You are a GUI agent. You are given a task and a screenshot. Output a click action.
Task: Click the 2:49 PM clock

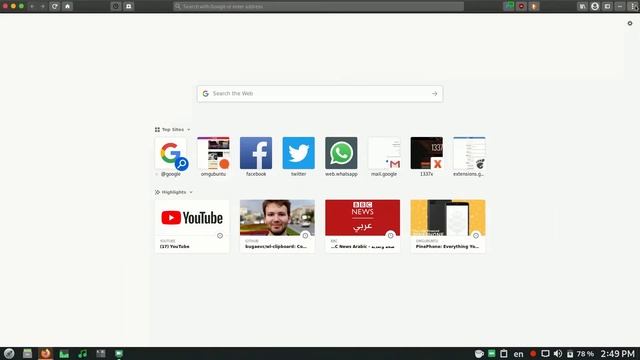click(618, 354)
